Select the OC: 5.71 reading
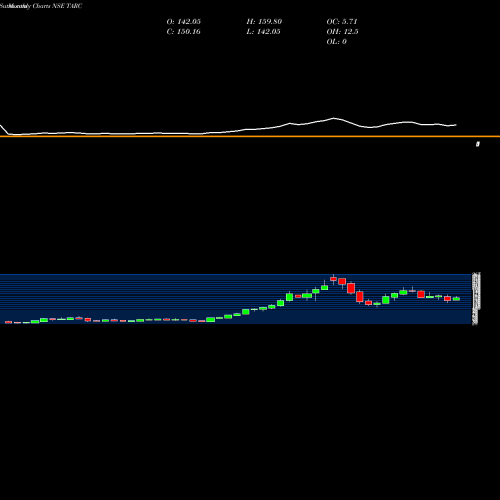This screenshot has height=500, width=500. 342,22
